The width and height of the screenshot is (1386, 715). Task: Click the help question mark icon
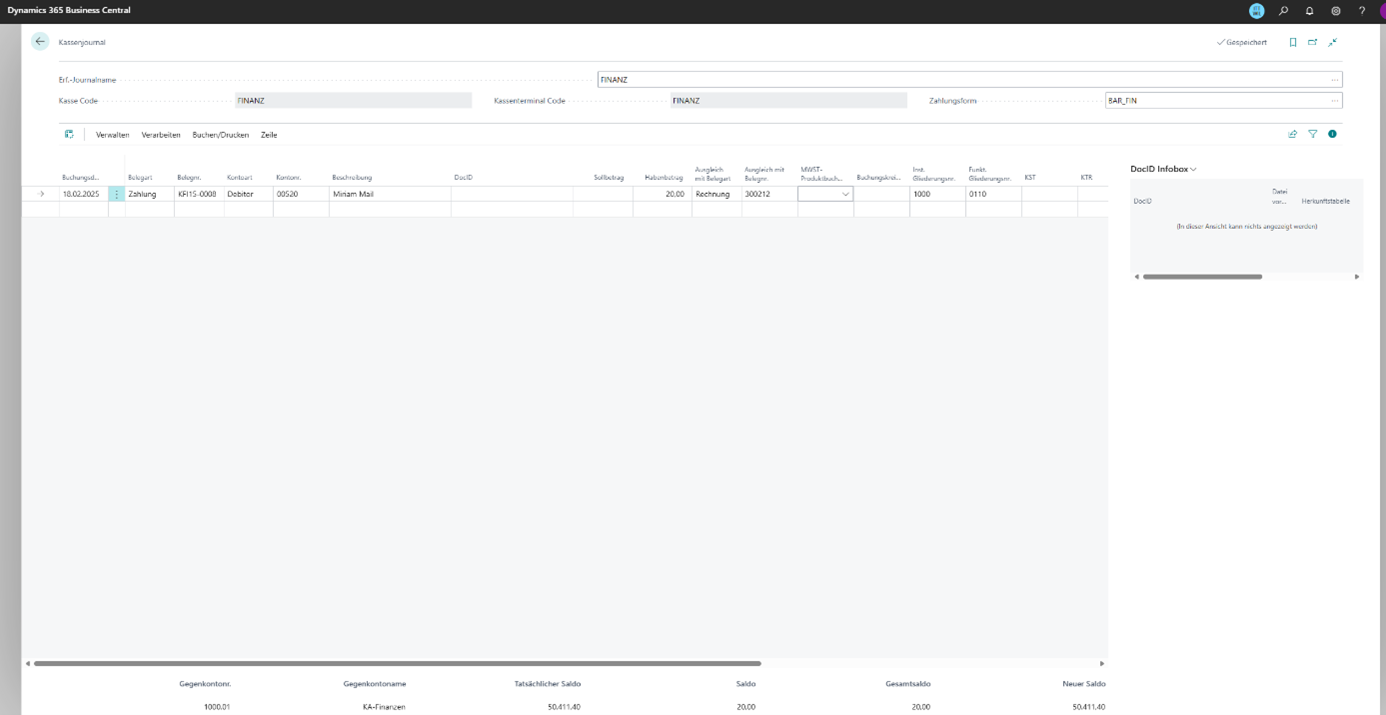pyautogui.click(x=1361, y=11)
